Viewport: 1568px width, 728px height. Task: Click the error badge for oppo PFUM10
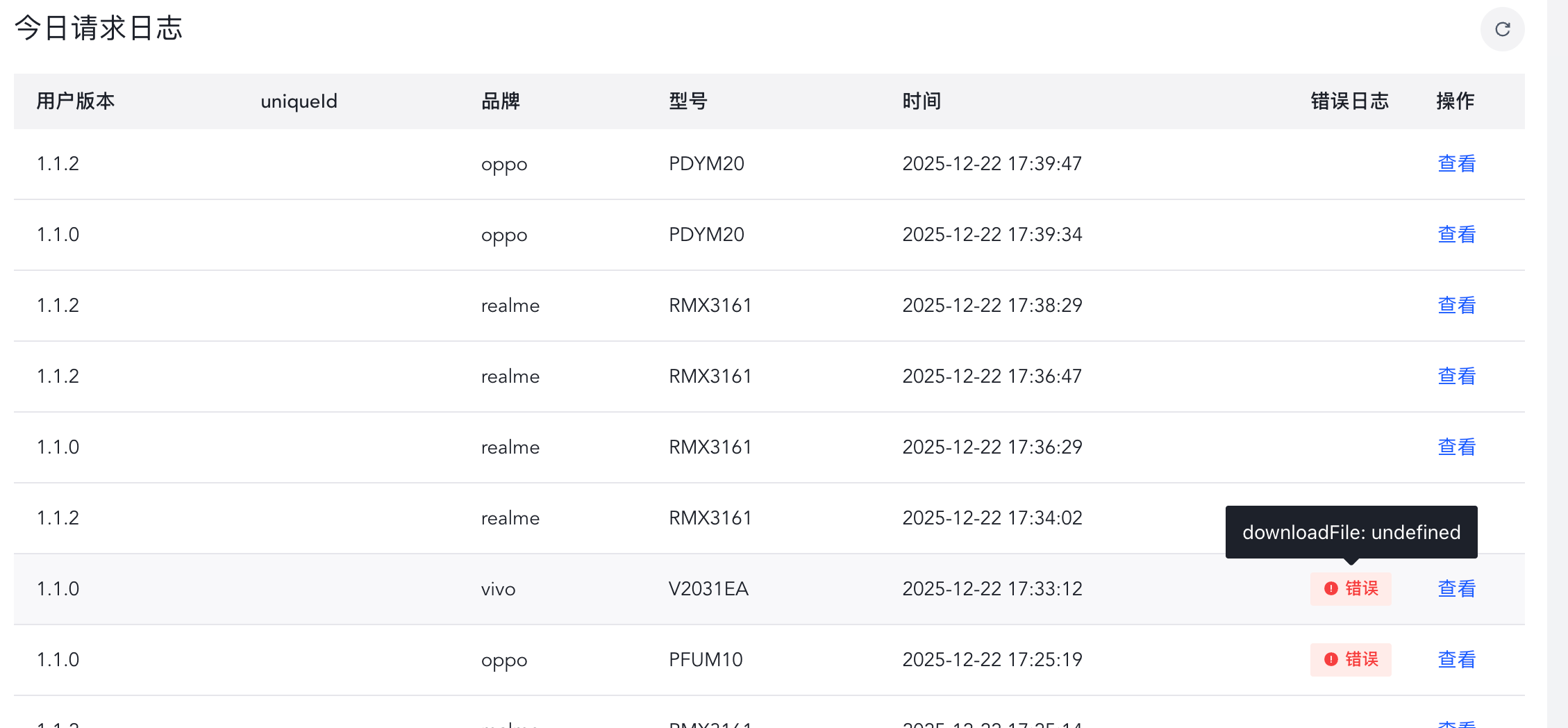[x=1351, y=659]
